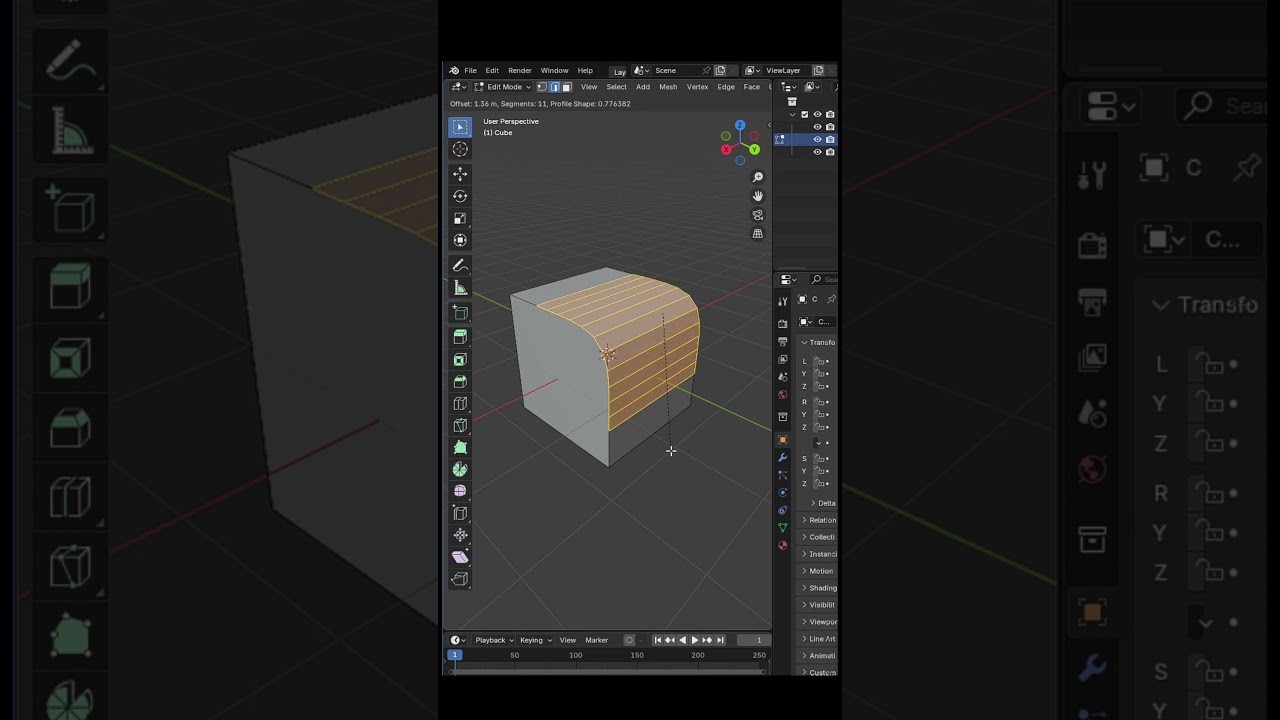Click the viewport pan hand gizmo

[758, 196]
